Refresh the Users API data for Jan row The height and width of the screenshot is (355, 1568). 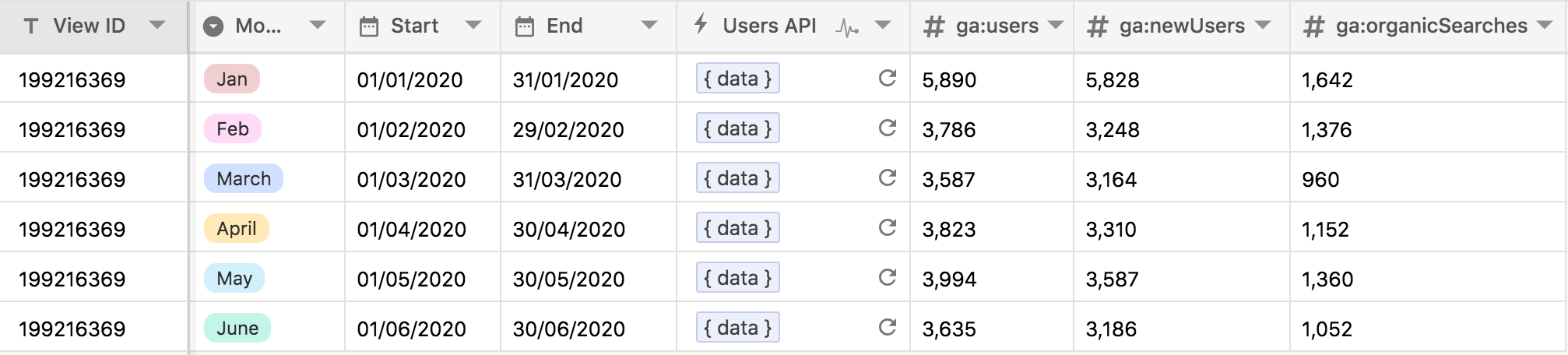click(888, 78)
